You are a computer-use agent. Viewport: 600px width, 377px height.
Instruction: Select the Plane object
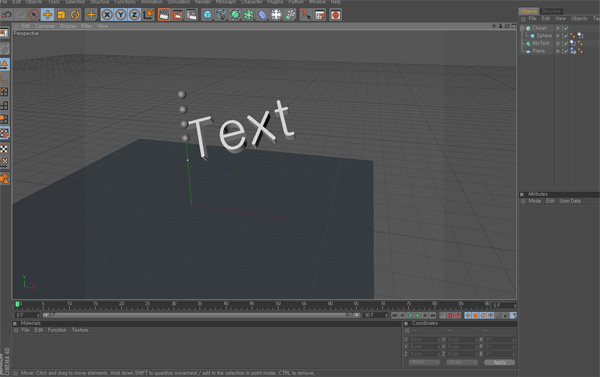pos(538,51)
